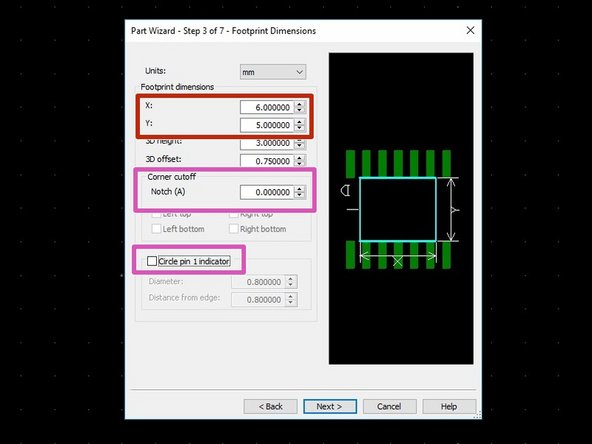Click the Back button
The height and width of the screenshot is (444, 592).
tap(270, 407)
